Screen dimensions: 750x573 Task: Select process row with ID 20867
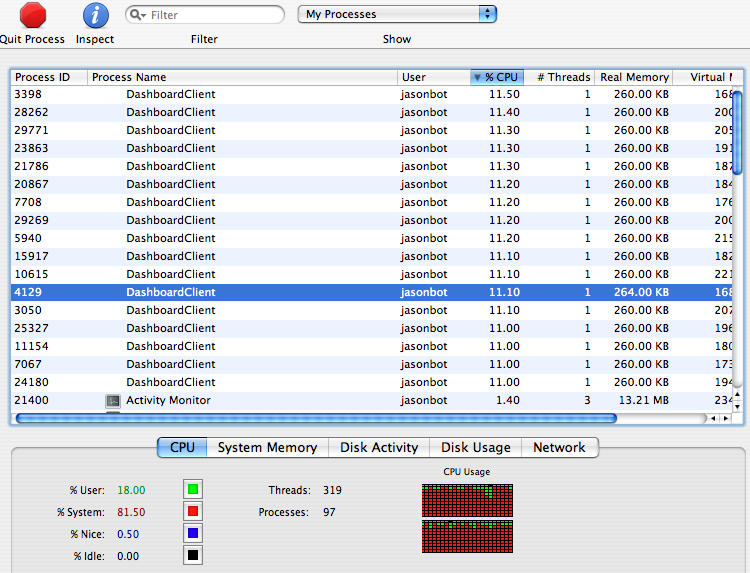[372, 184]
